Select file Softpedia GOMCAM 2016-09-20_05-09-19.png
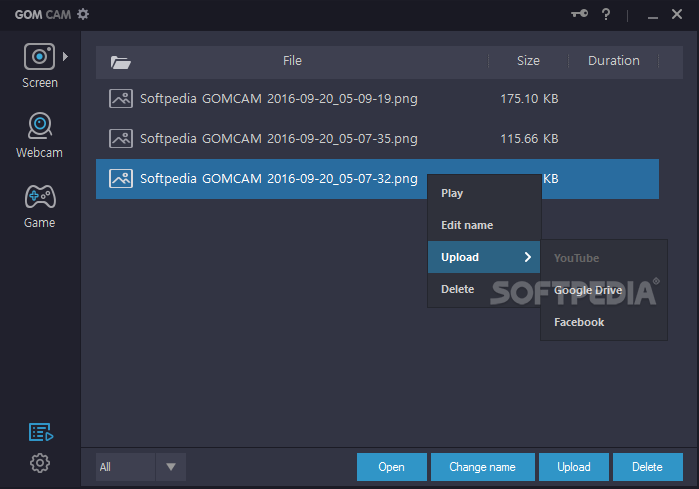The image size is (699, 489). [x=279, y=99]
